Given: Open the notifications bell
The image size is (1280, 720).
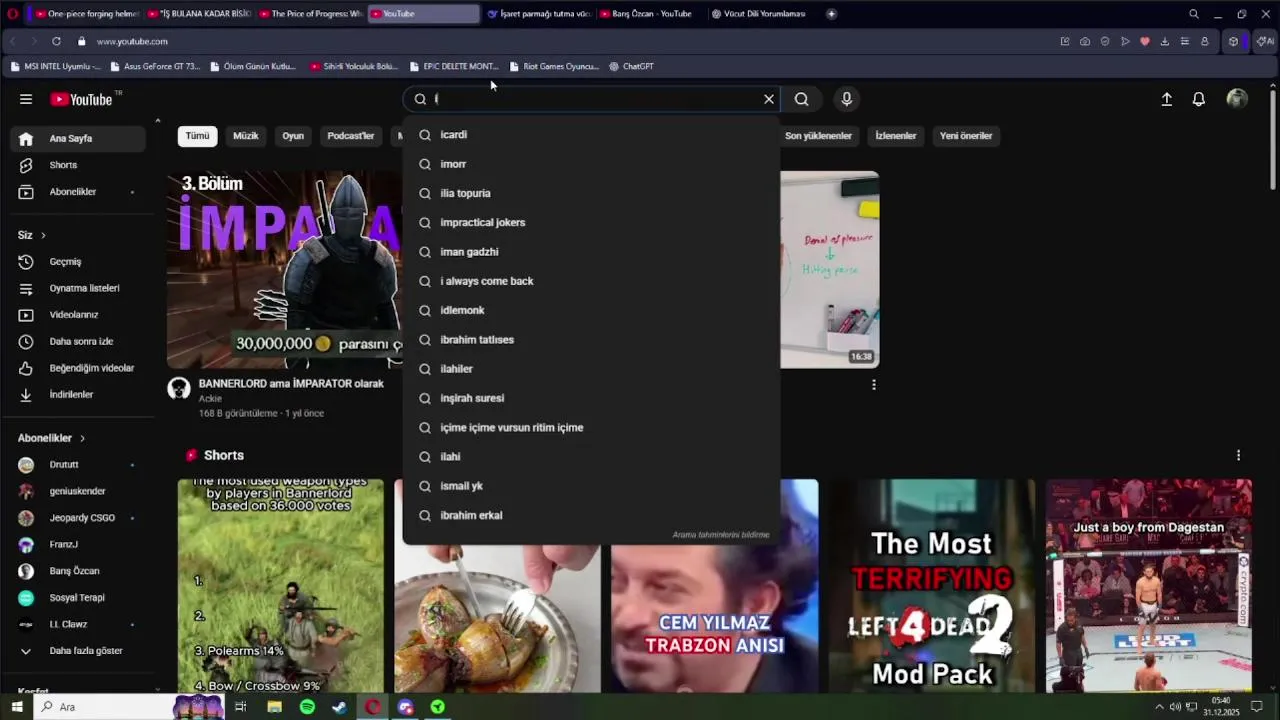Looking at the screenshot, I should coord(1198,99).
